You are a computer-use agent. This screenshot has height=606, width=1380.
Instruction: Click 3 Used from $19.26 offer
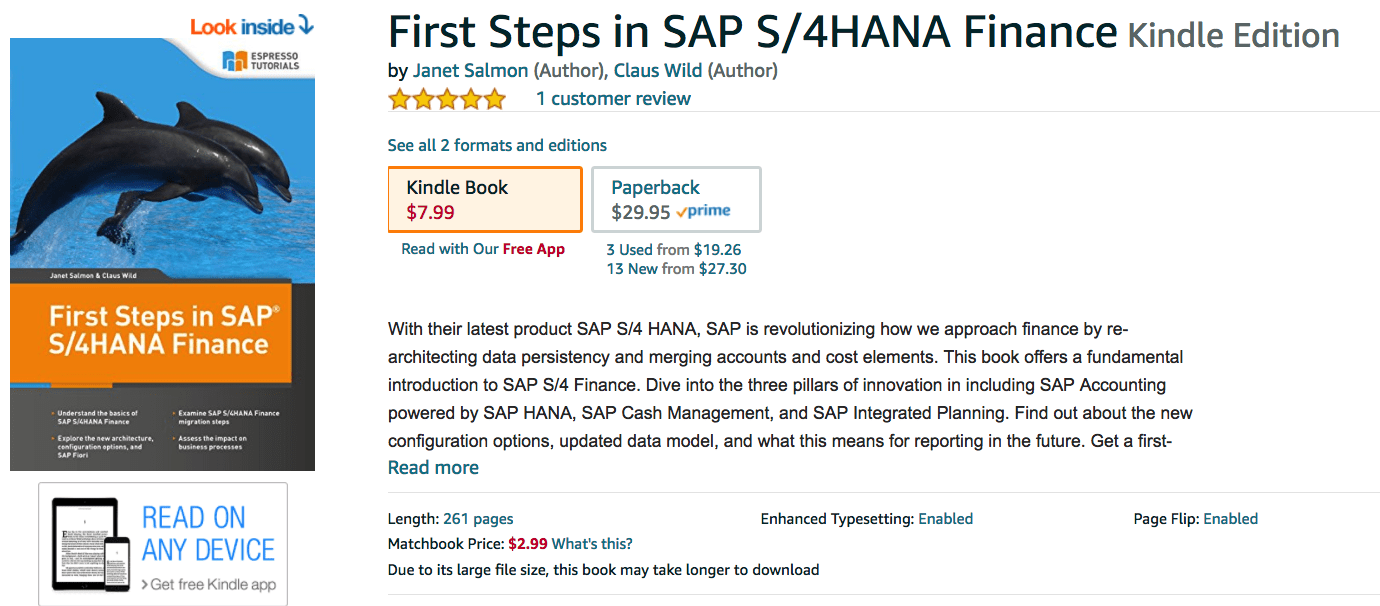(x=674, y=250)
